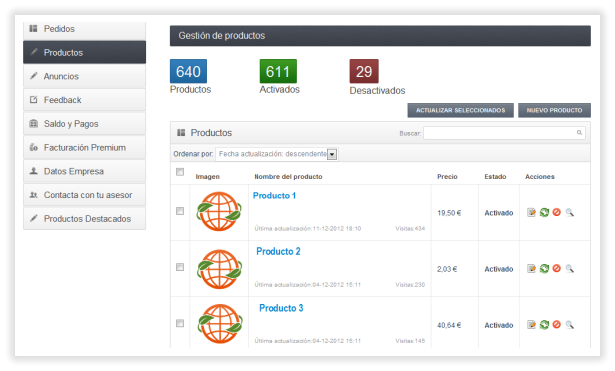Viewport: 615px width, 371px height.
Task: Open the Ordenar por dropdown
Action: click(x=277, y=154)
